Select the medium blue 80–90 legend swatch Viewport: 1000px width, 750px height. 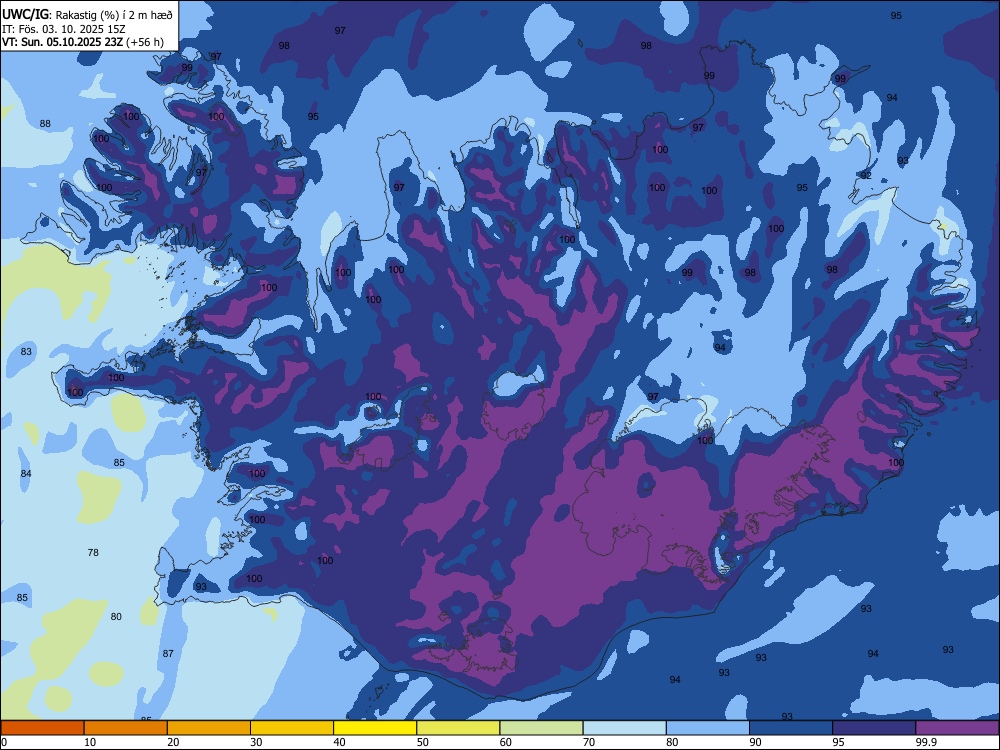pos(708,728)
